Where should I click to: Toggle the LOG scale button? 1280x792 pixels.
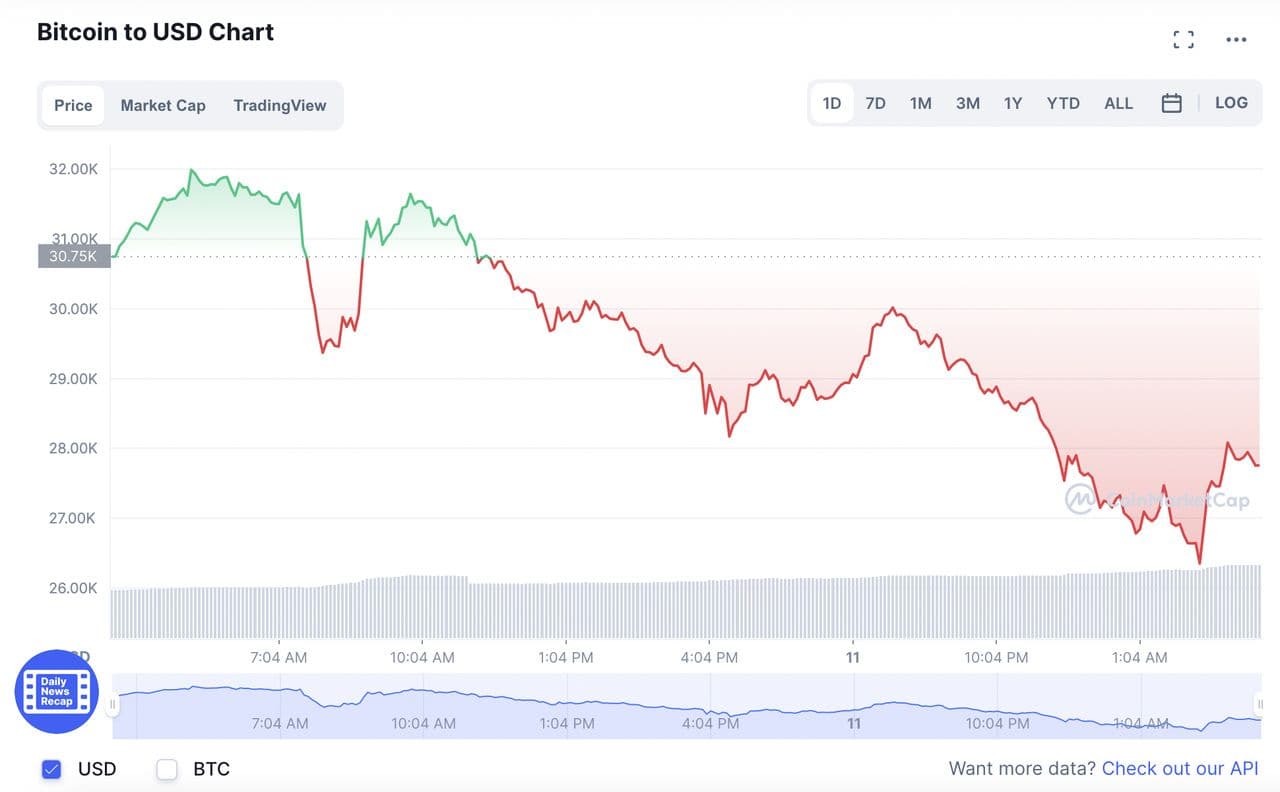click(x=1231, y=103)
